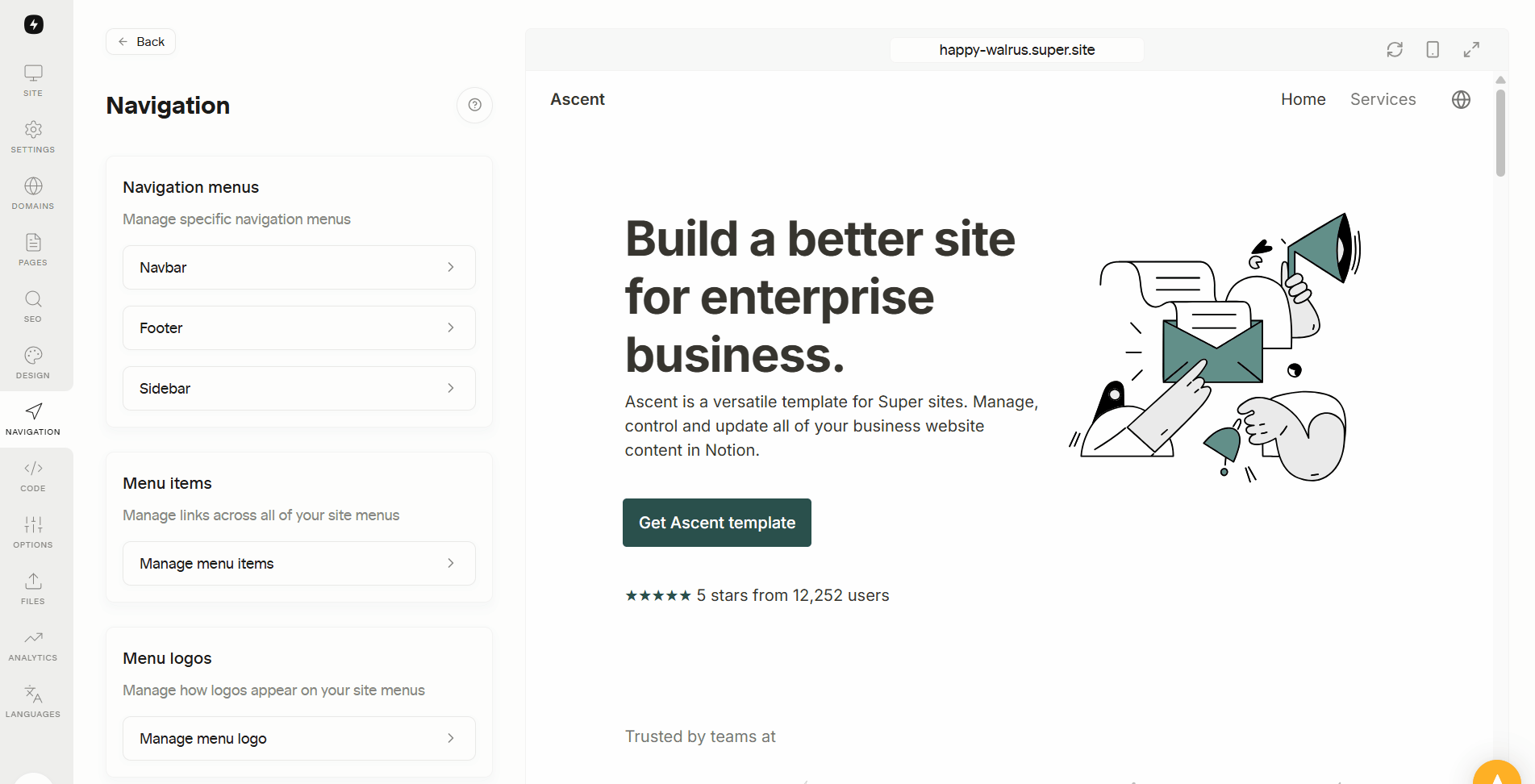This screenshot has height=784, width=1535.
Task: Click 'Manage links across all of your site menus' text
Action: coord(261,515)
